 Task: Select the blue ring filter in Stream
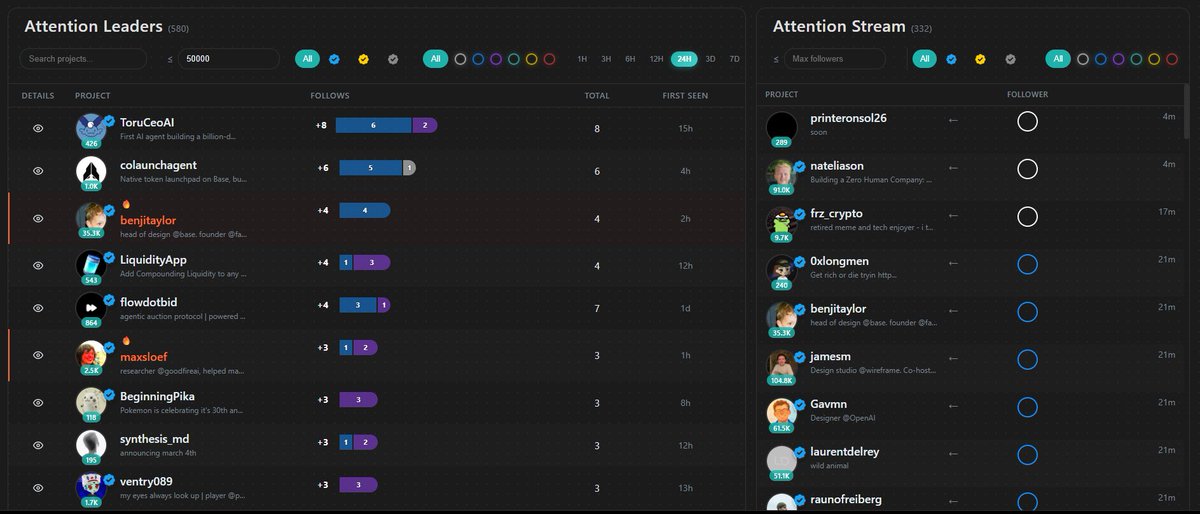(1101, 59)
